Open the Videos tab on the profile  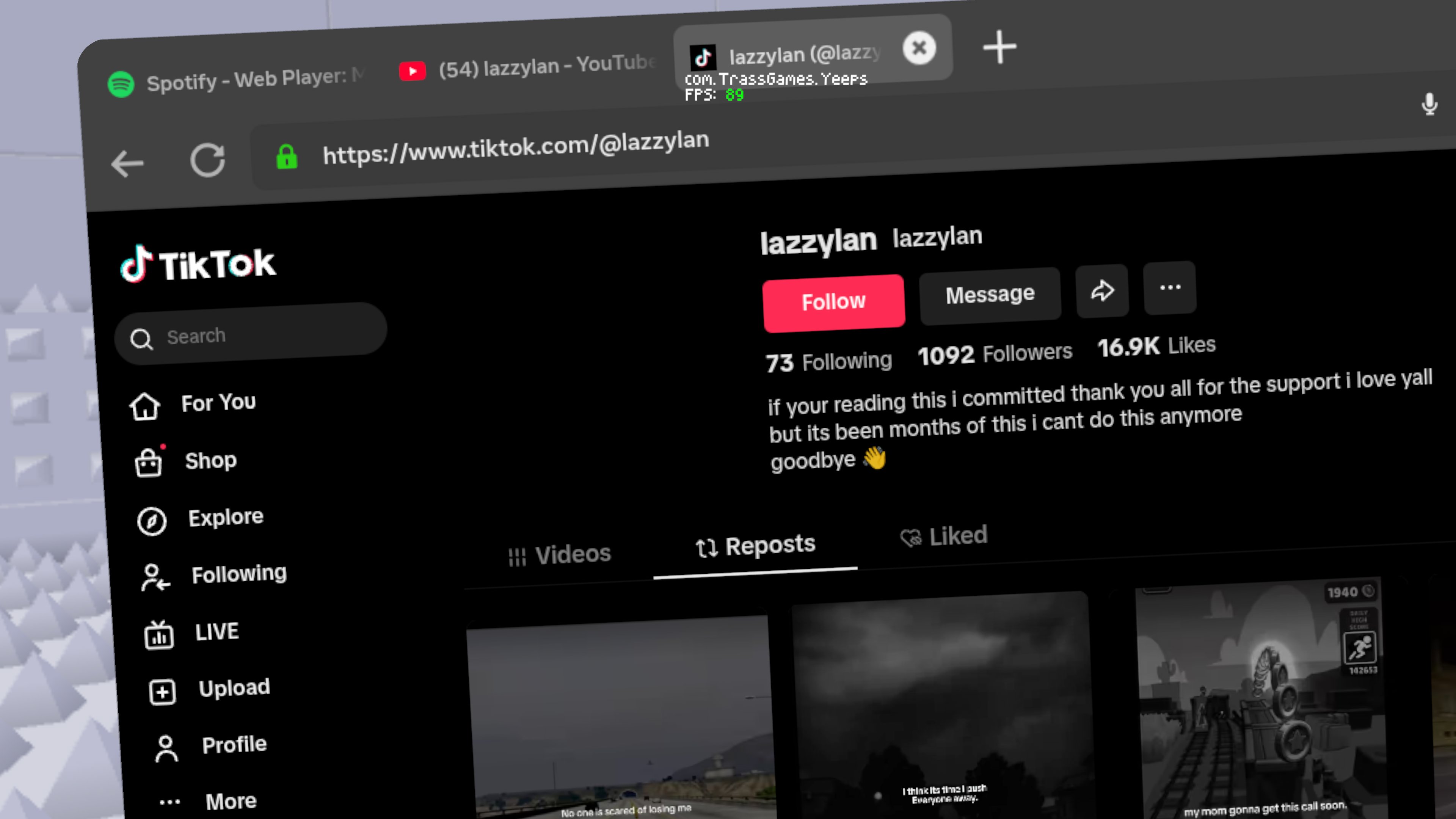(x=560, y=554)
